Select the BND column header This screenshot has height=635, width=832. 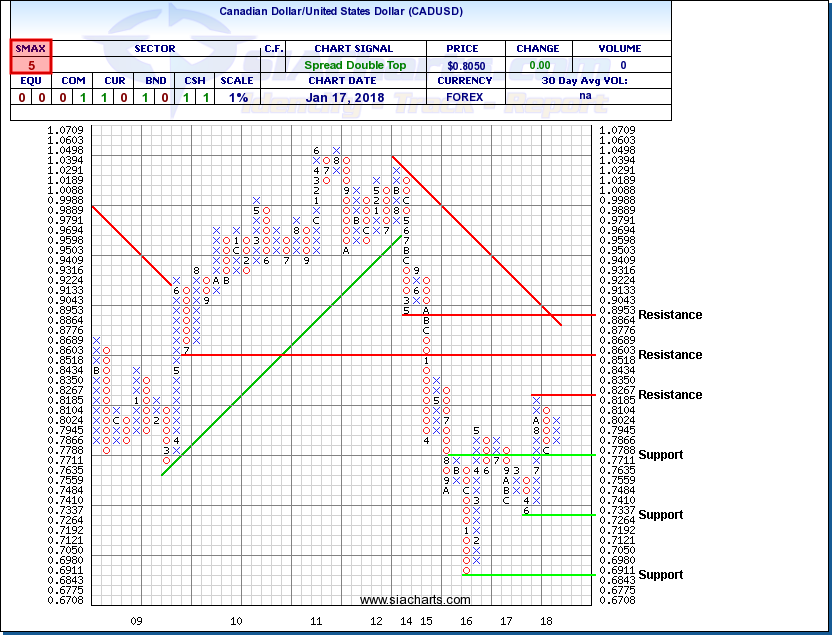(x=154, y=81)
